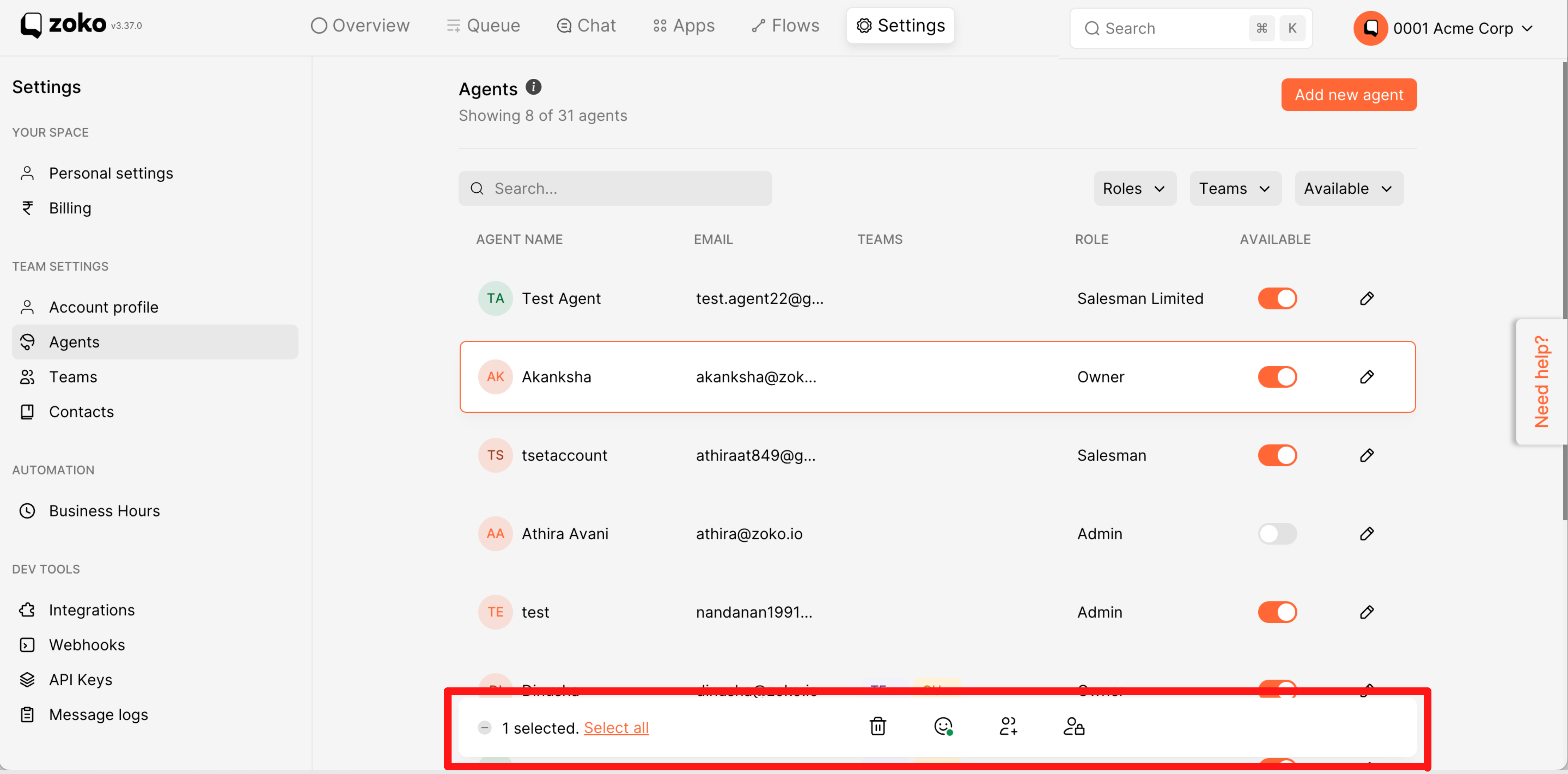1568x774 pixels.
Task: Click the rupee Billing icon in sidebar
Action: click(27, 208)
